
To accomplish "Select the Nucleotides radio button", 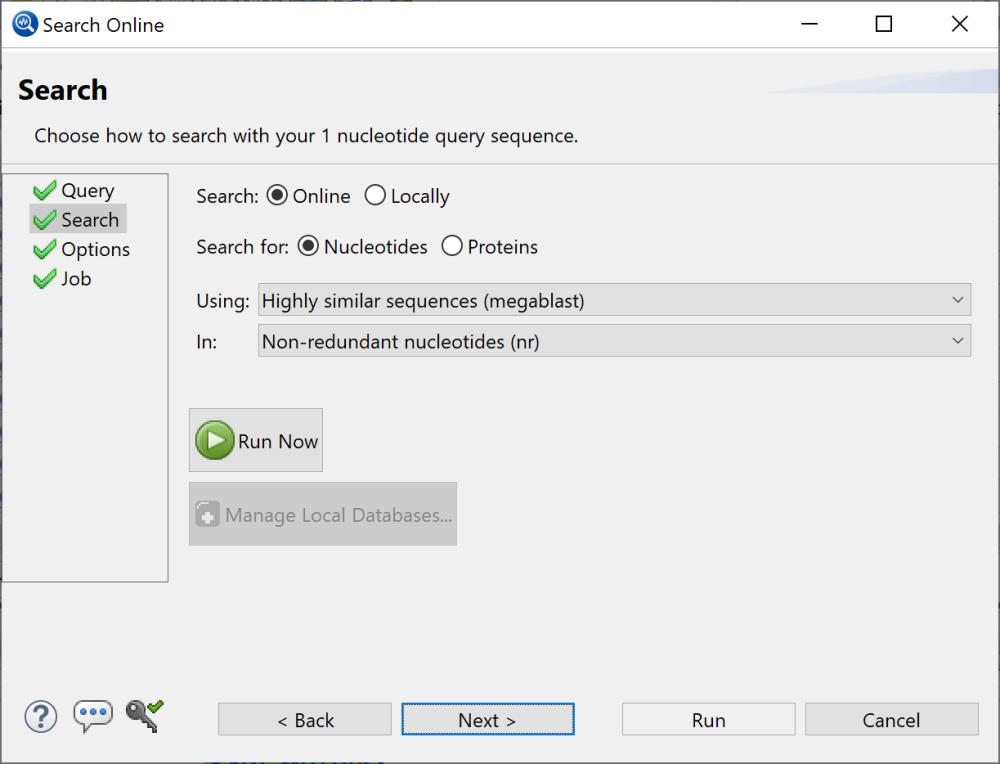I will [x=309, y=246].
